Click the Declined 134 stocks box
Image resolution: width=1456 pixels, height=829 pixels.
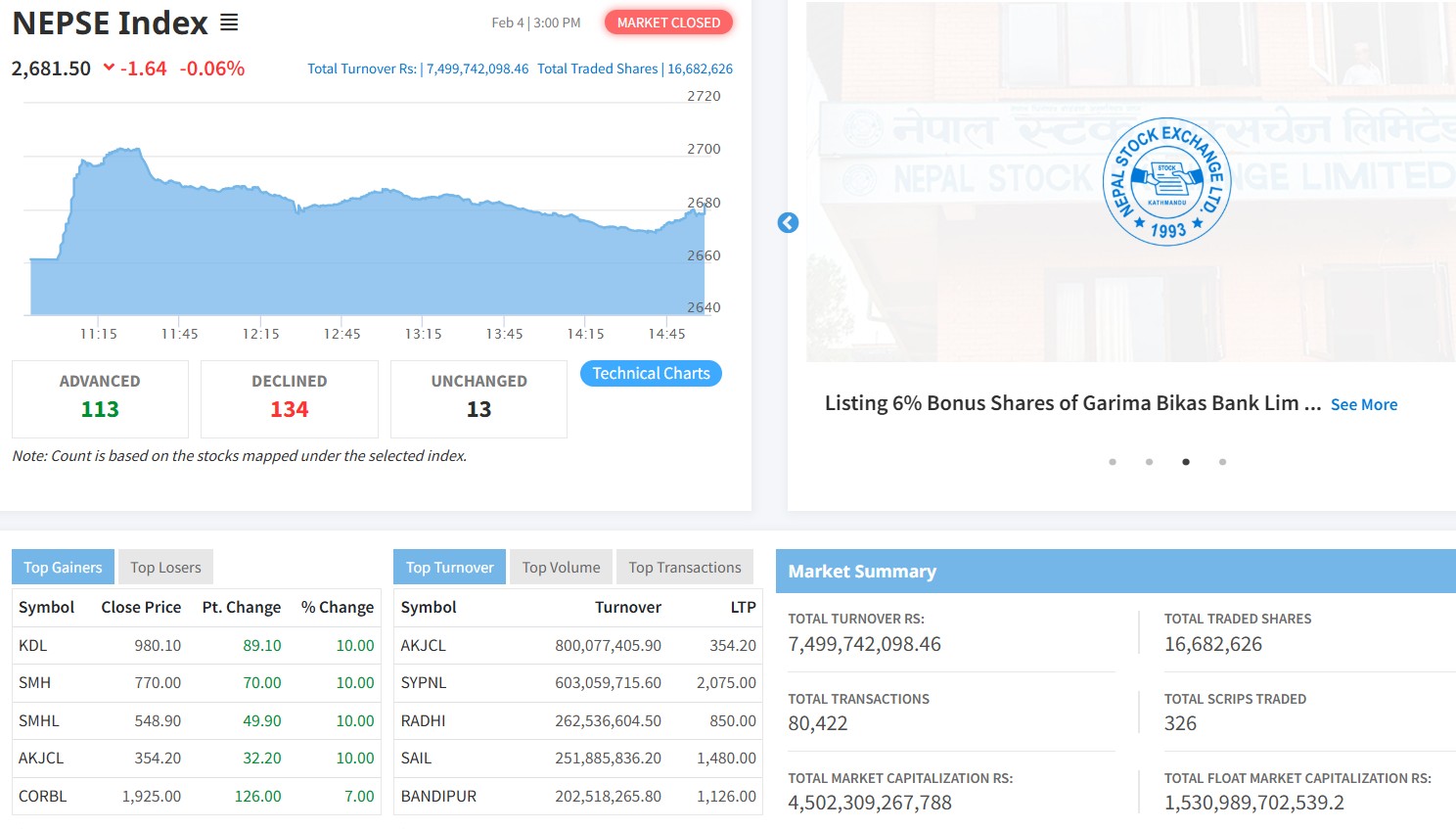(289, 398)
